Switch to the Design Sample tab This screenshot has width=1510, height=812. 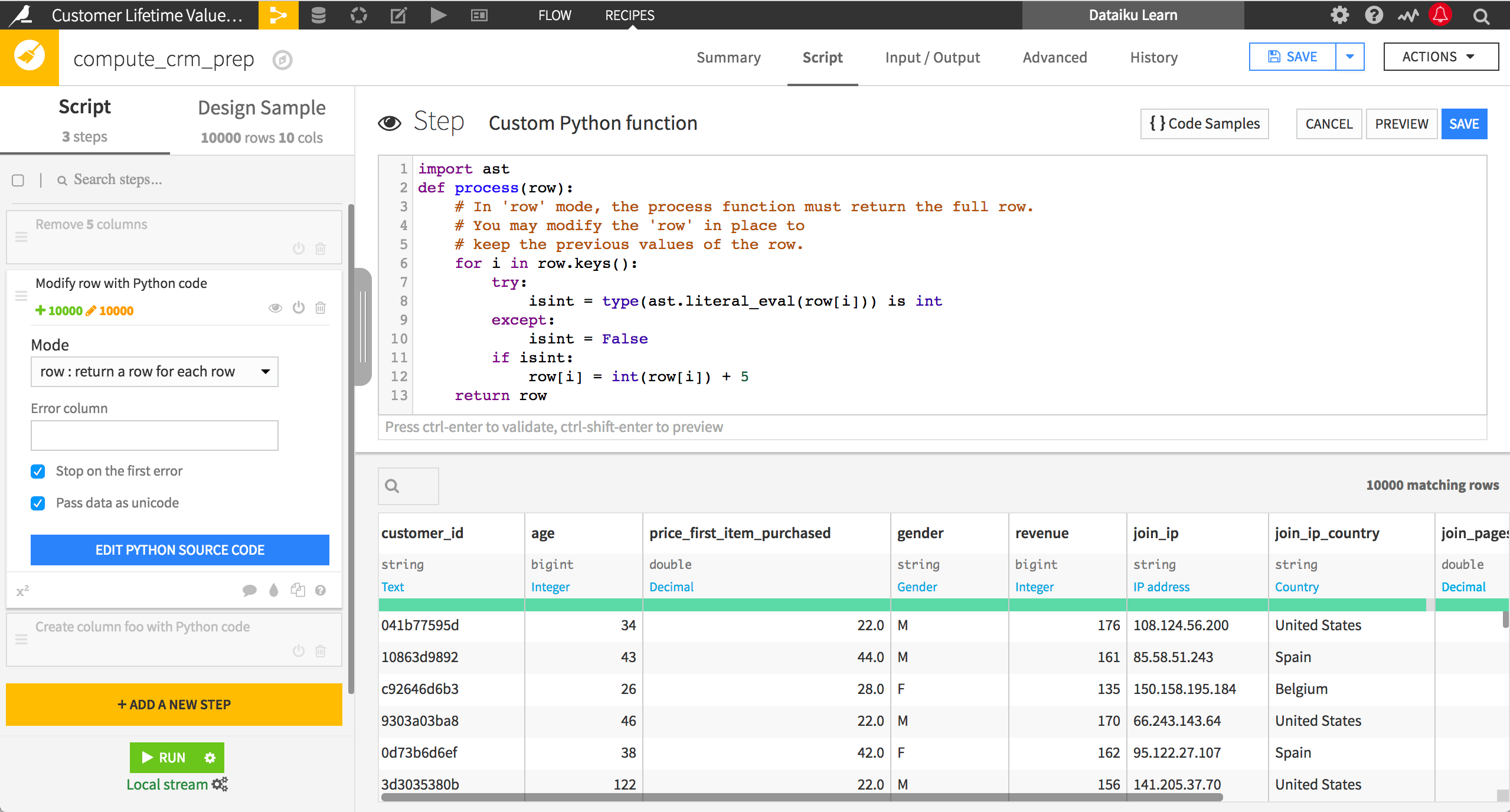[x=262, y=120]
